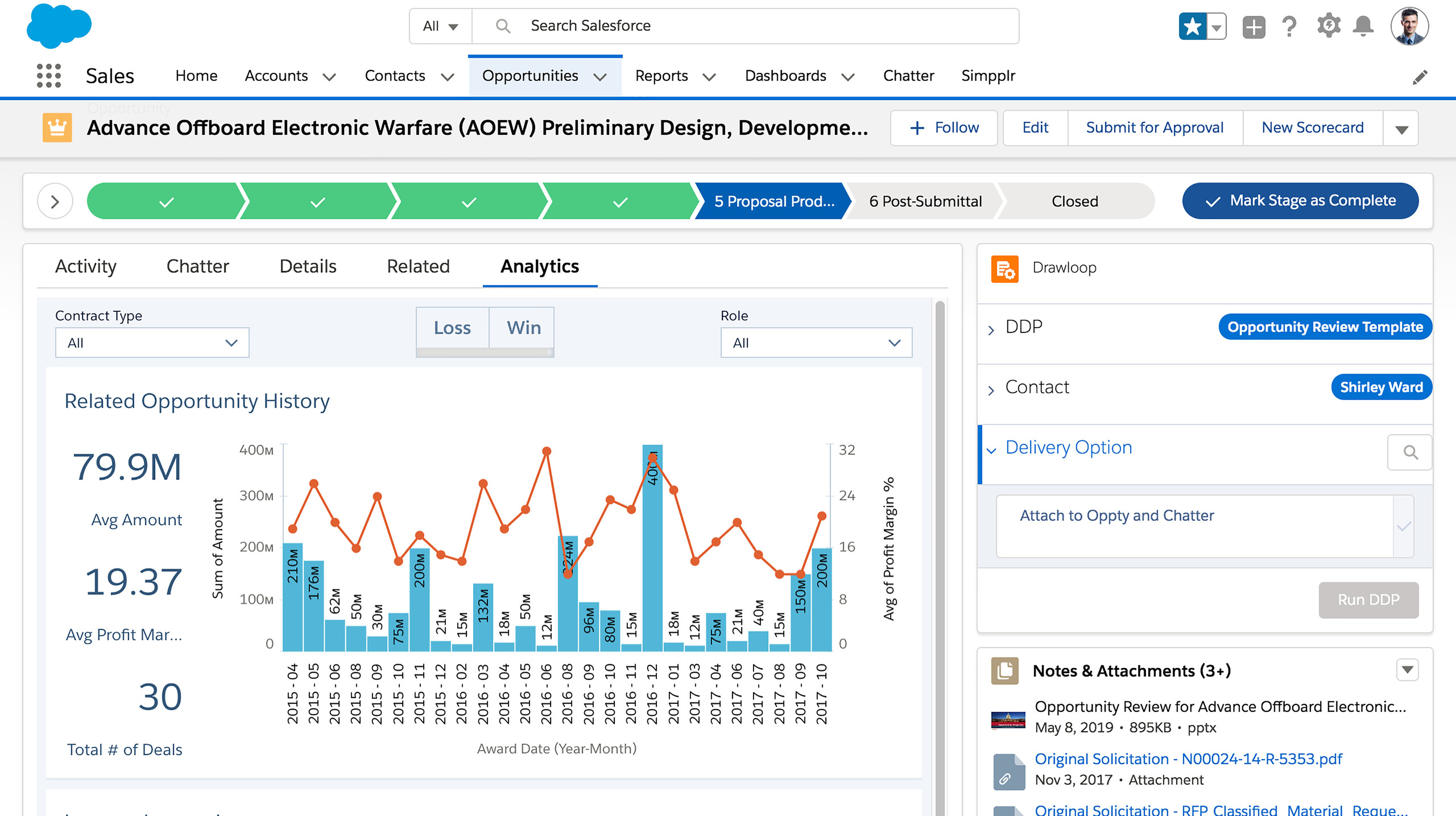Screen dimensions: 1456x816
Task: Click the 400M bar for 2016-12
Action: pos(652,547)
